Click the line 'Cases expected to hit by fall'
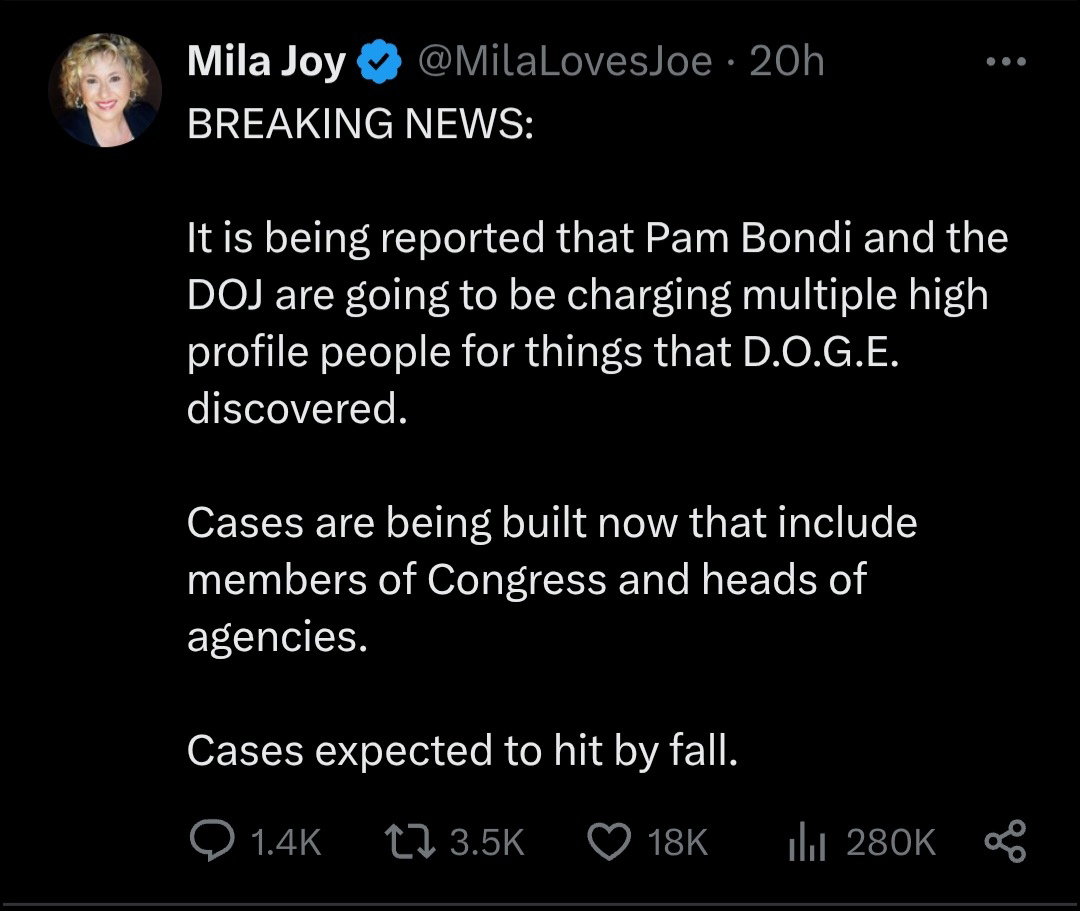 pos(462,751)
